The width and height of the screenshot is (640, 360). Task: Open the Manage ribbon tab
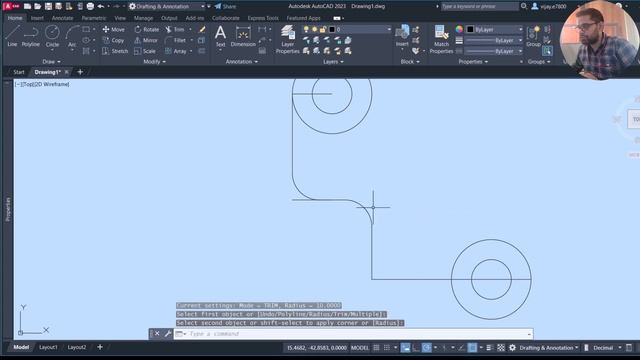(x=144, y=18)
